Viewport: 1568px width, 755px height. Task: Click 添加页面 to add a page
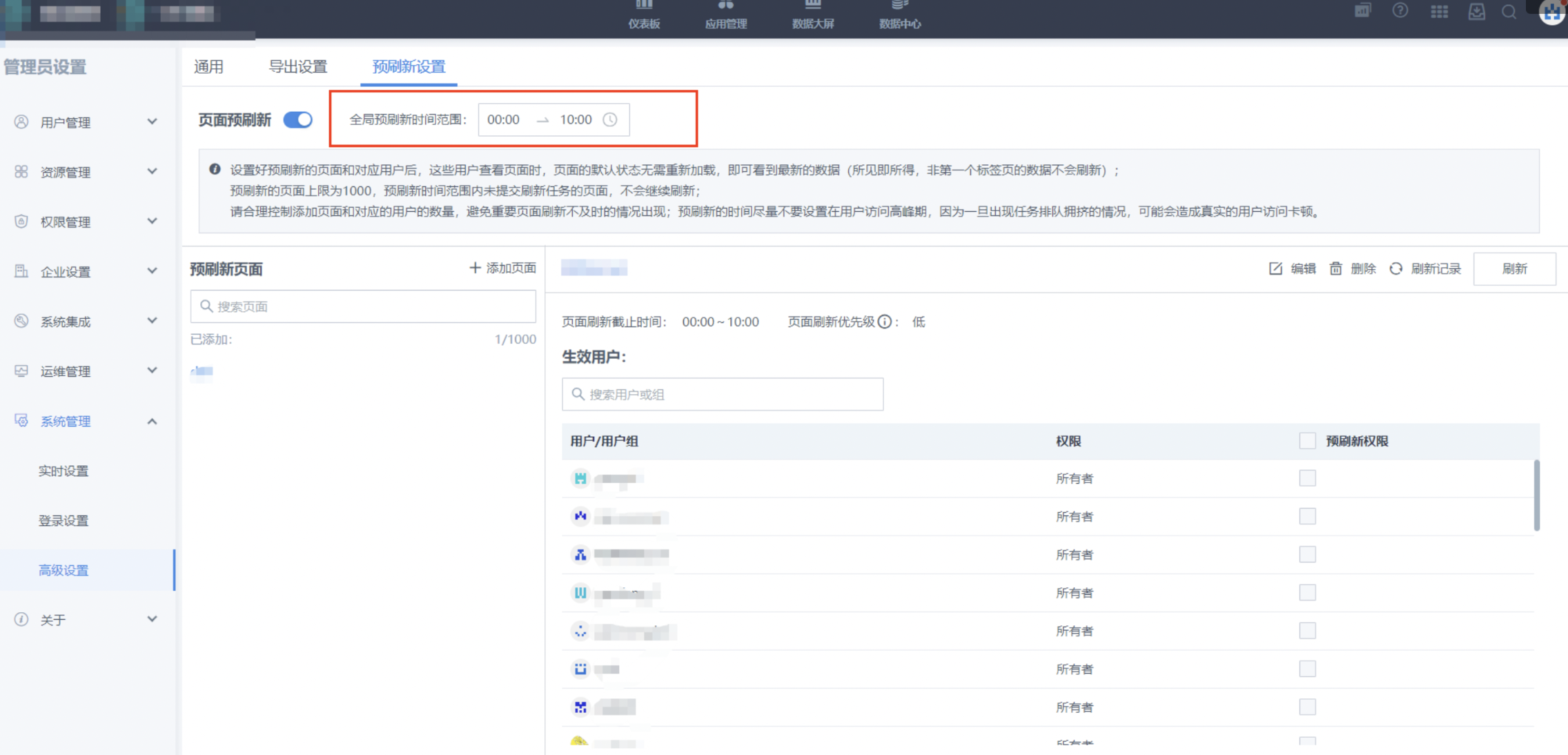(502, 268)
